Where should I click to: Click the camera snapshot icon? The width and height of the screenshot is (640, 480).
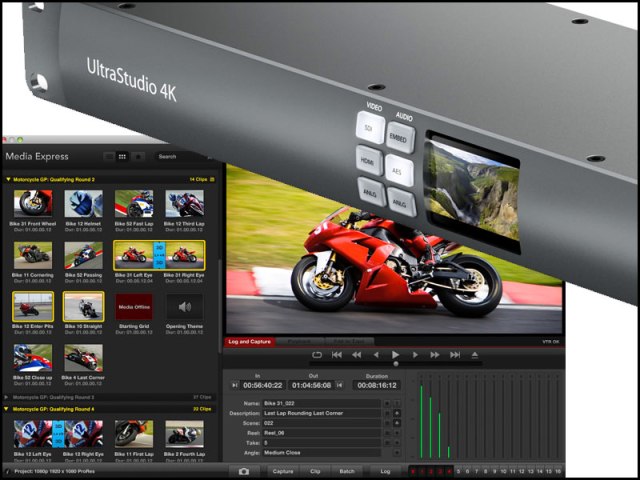coord(244,471)
